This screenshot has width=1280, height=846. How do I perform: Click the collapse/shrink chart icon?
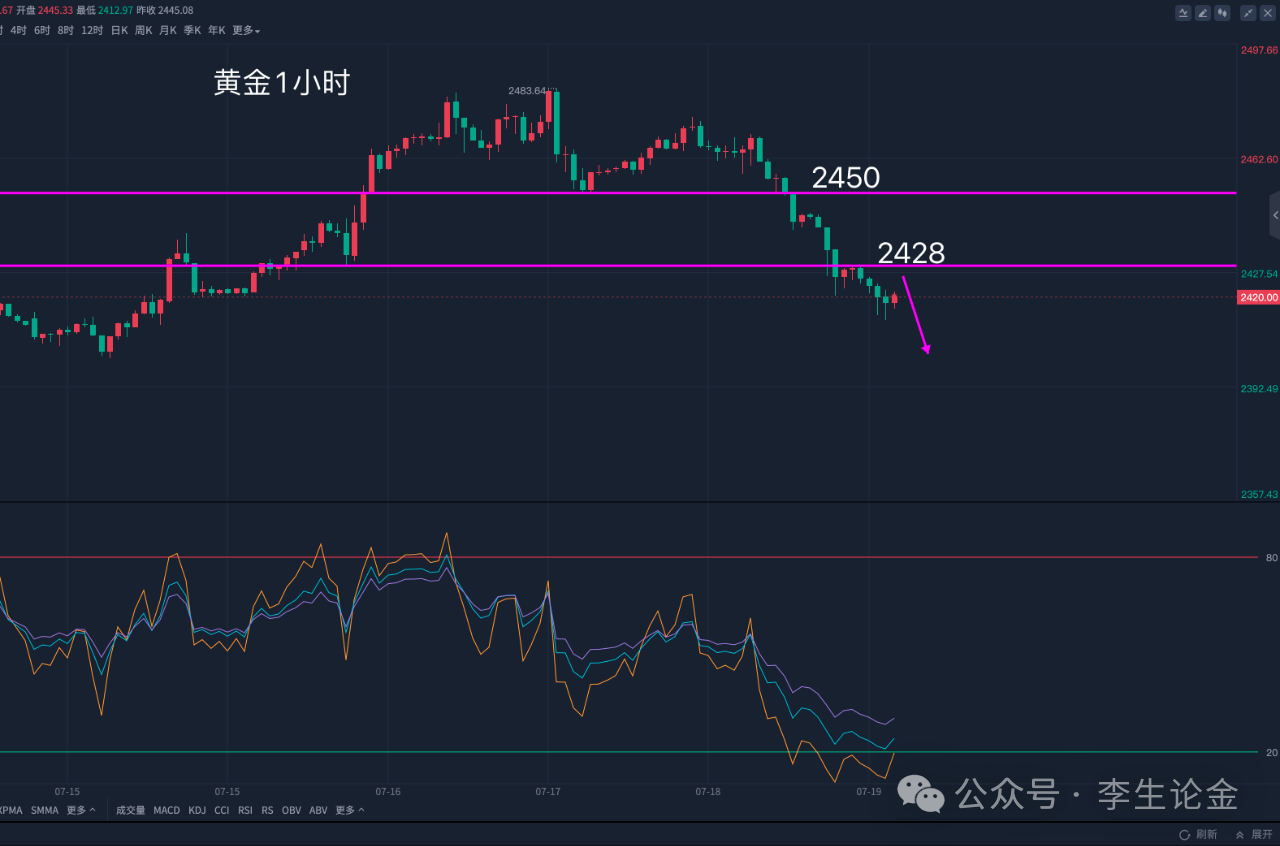click(x=1248, y=13)
